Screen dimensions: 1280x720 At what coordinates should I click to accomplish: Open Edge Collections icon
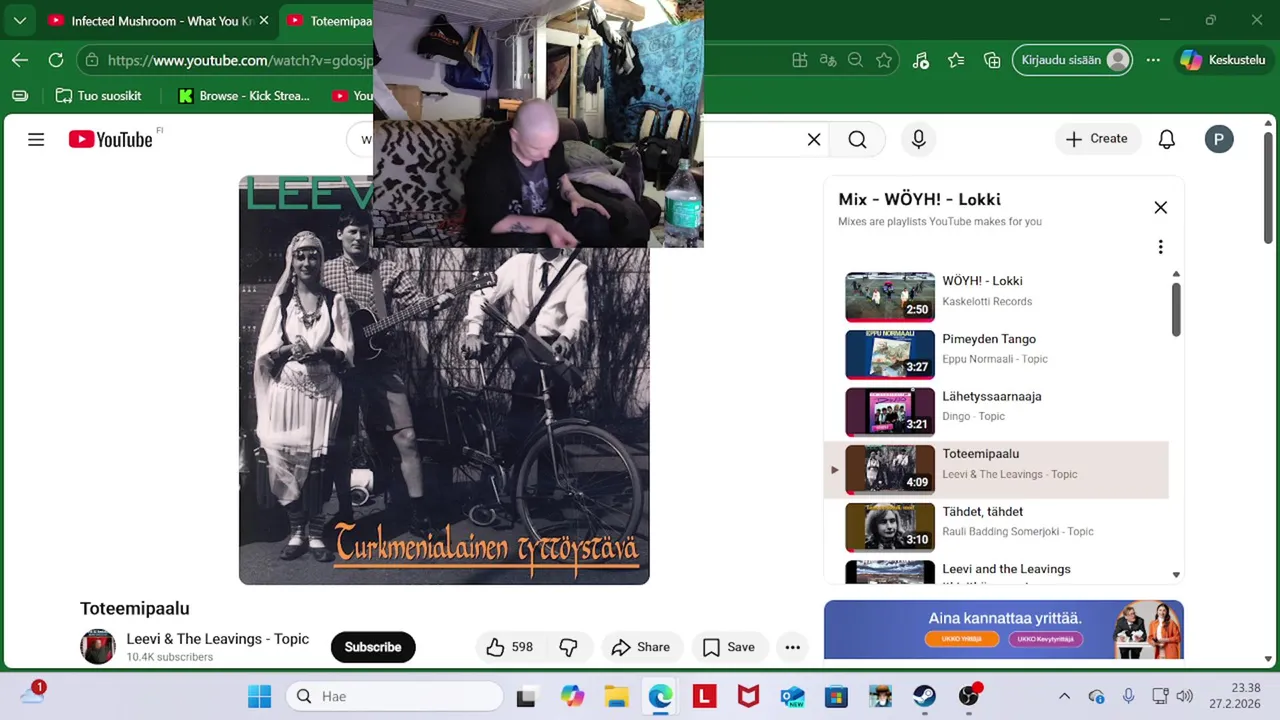[992, 60]
